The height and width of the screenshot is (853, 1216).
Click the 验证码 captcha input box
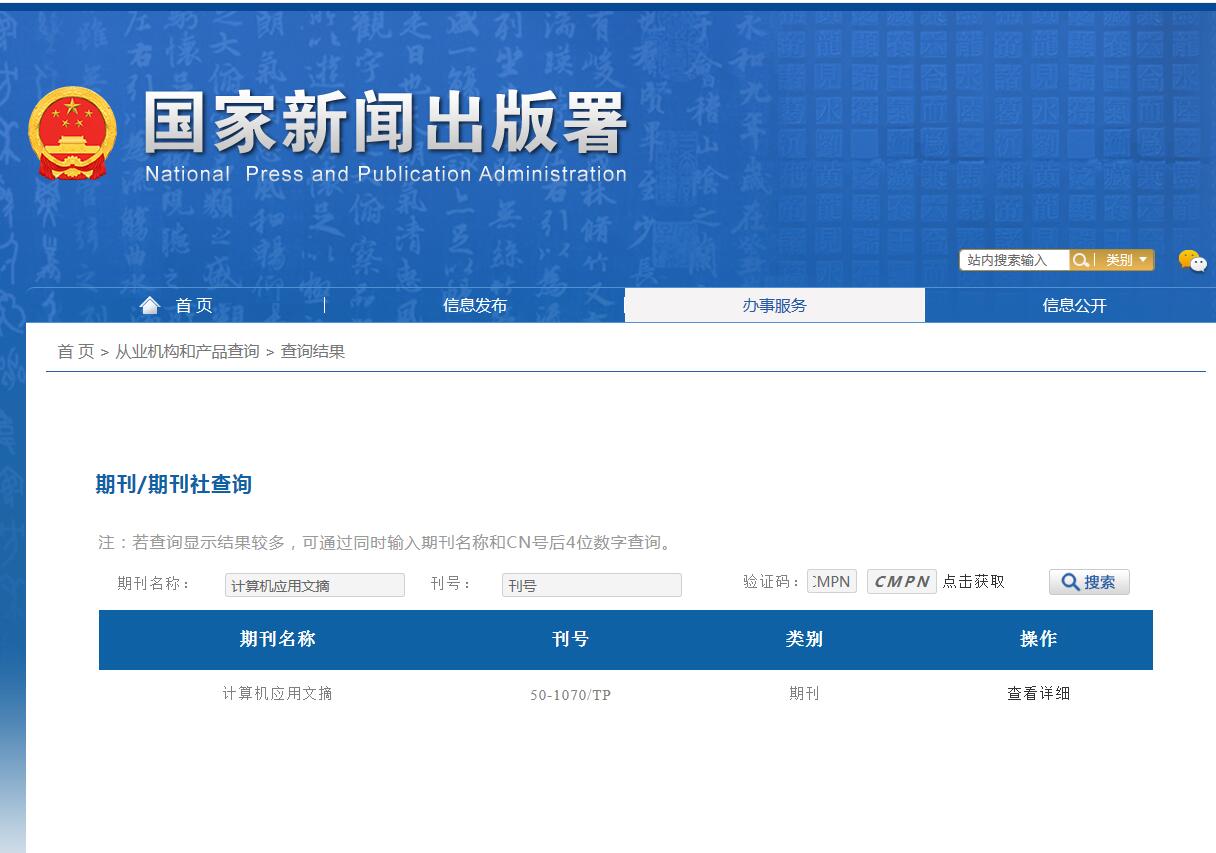(833, 581)
